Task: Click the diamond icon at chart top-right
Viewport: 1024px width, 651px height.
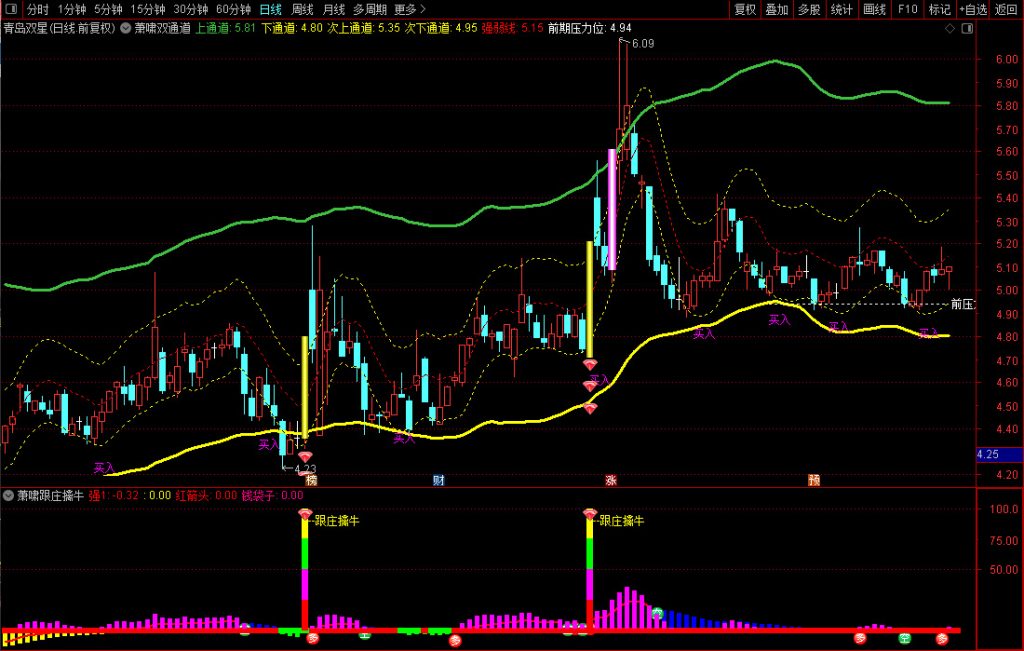Action: tap(949, 28)
